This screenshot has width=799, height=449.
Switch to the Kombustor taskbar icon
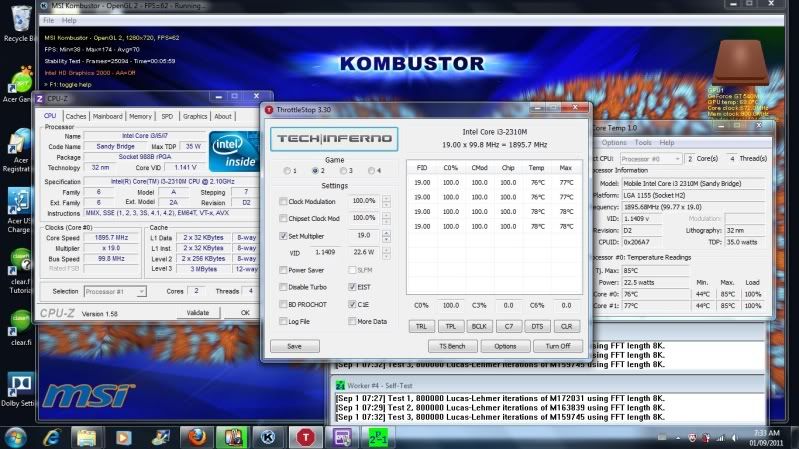(268, 436)
